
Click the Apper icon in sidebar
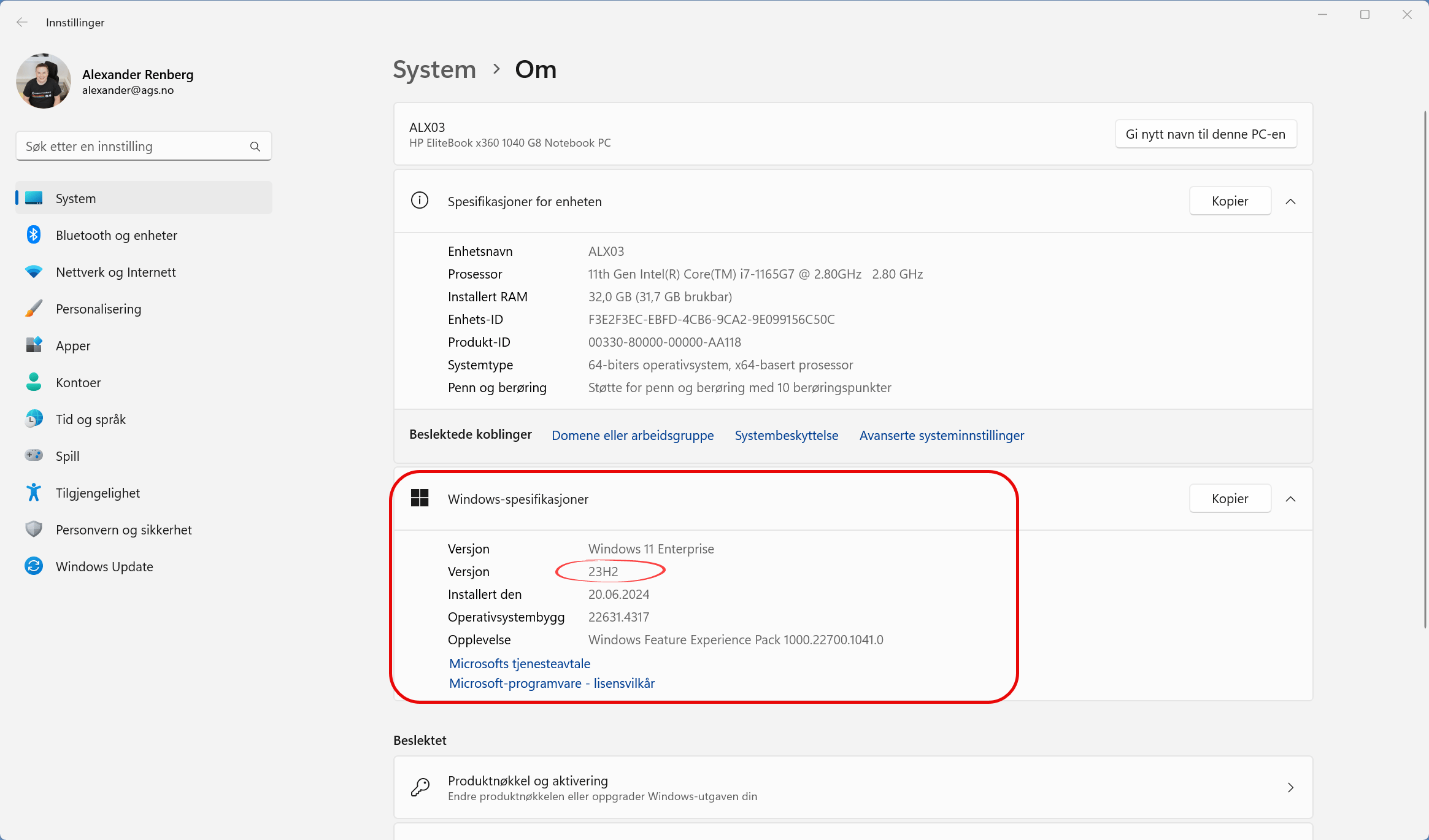click(x=34, y=345)
